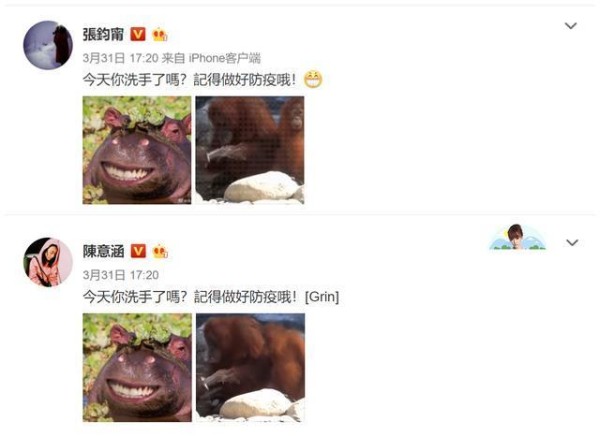600x436 pixels.
Task: Click the crown membership icon beside 張鈞甯
Action: pos(160,35)
